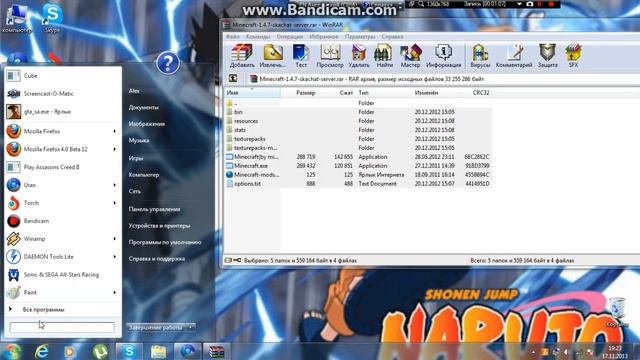Viewport: 640px width, 360px height.
Task: Open the Windows Explorer folder on the taskbar
Action: 158,351
